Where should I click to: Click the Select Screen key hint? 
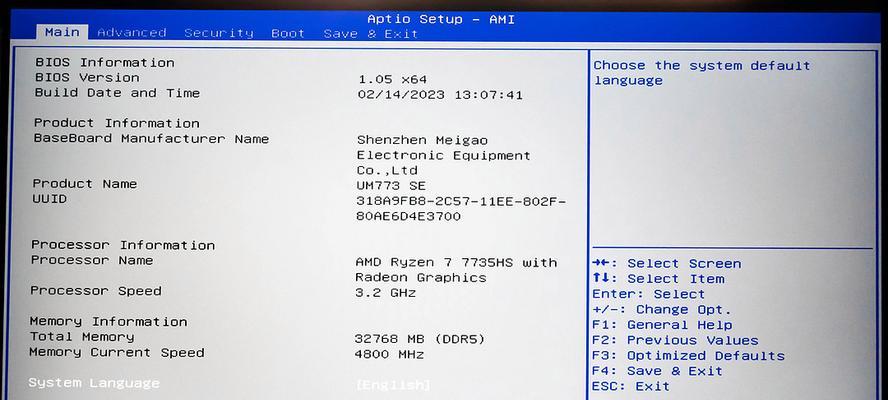[667, 263]
